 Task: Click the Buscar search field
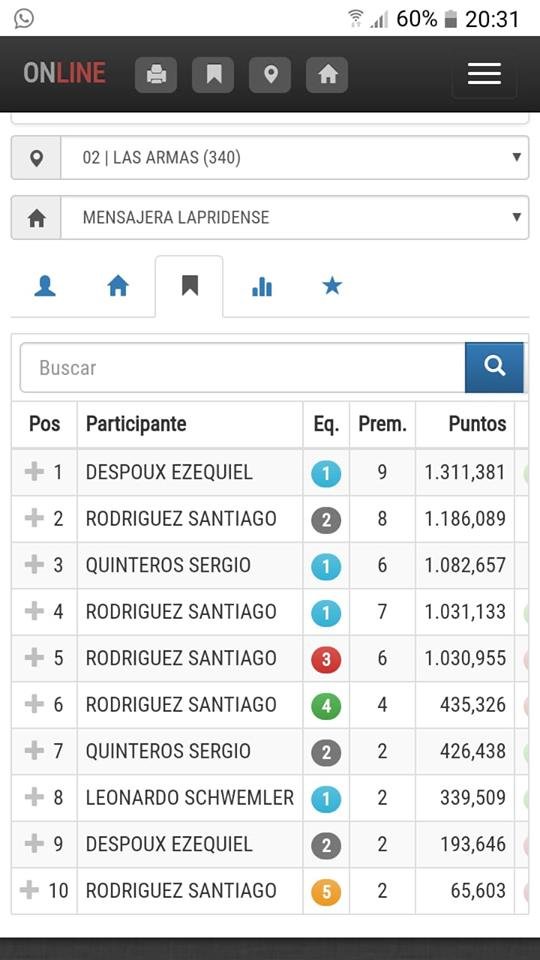242,367
